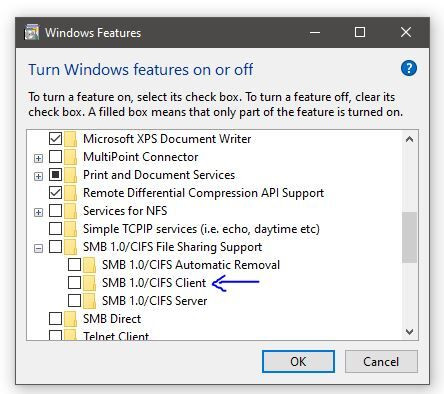Click folder icon beside Print and Document Services
444x394 pixels.
[x=70, y=175]
